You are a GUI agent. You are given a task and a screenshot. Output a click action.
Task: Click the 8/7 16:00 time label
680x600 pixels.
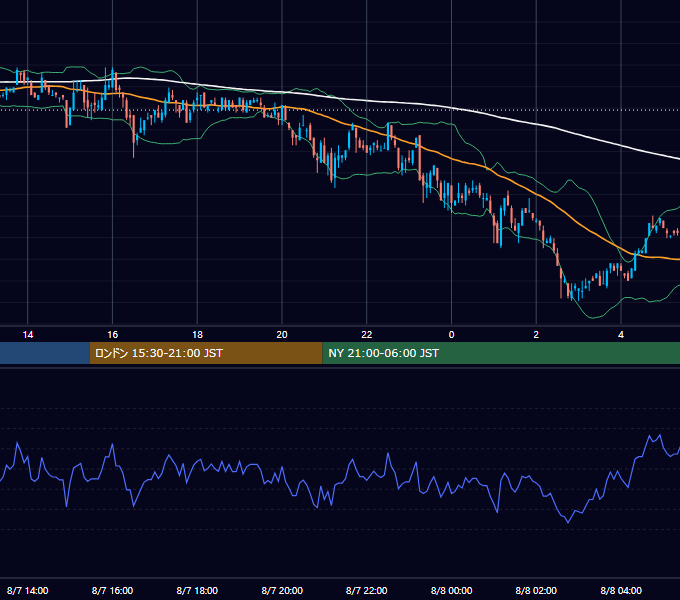(x=112, y=590)
